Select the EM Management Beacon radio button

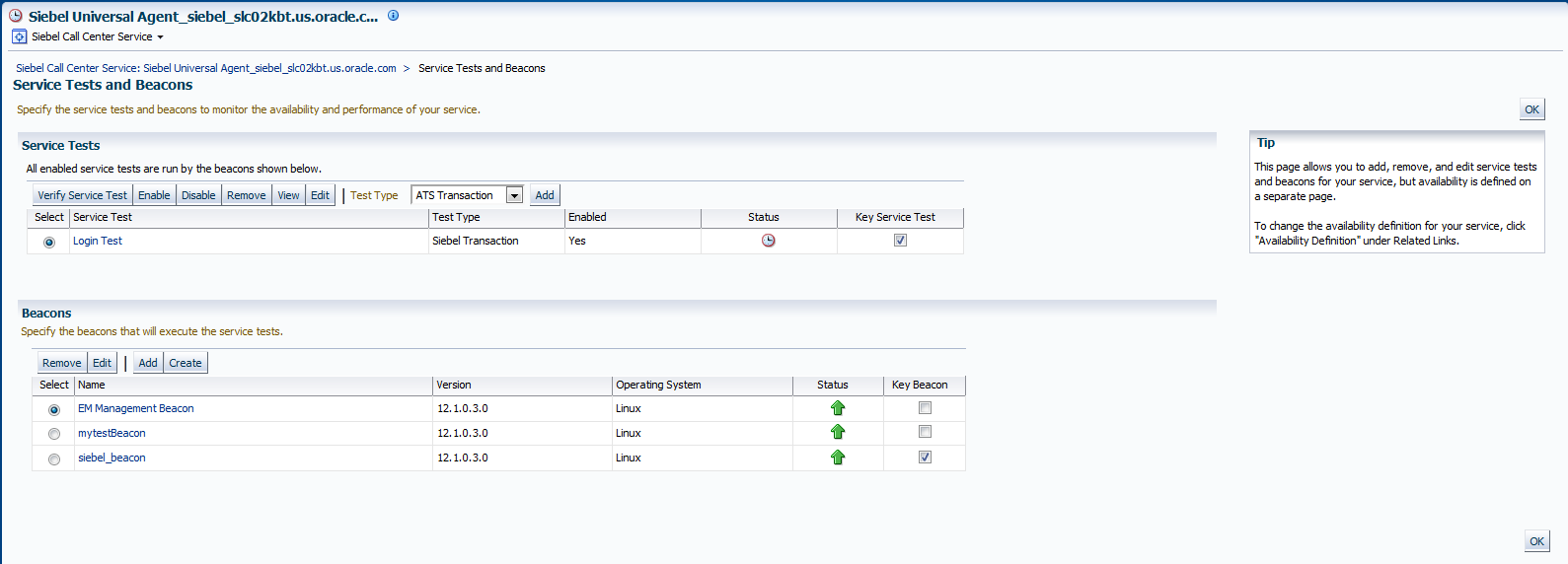click(x=54, y=409)
